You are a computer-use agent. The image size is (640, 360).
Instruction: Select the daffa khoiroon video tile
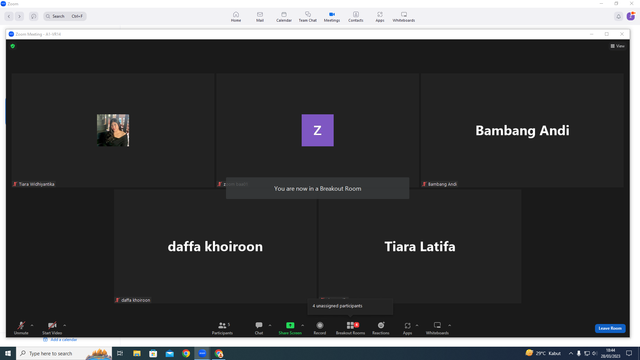coord(215,246)
